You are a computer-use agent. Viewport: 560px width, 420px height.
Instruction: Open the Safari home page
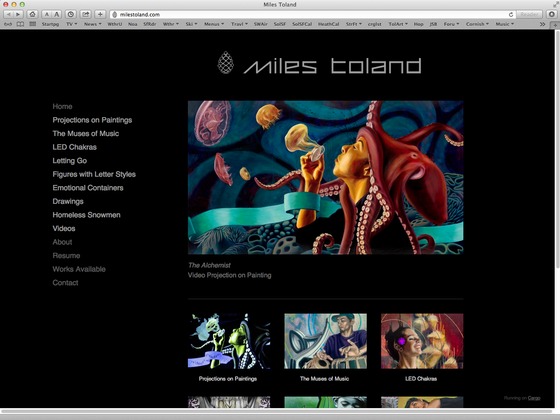point(32,14)
